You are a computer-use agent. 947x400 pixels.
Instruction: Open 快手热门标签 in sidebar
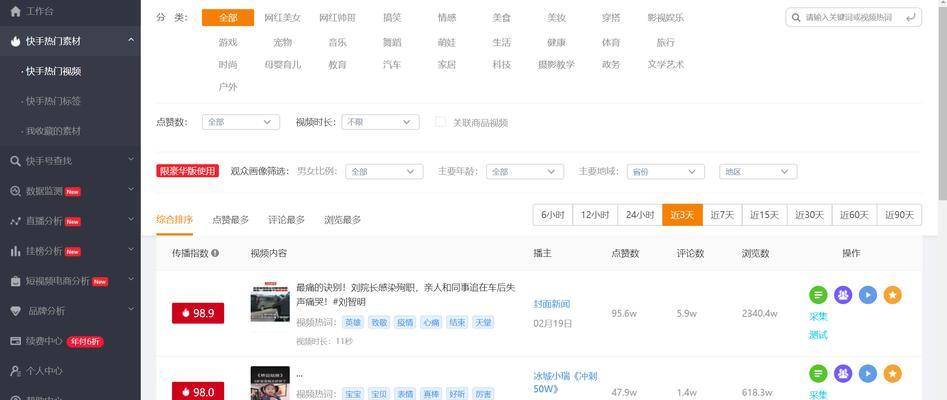53,102
